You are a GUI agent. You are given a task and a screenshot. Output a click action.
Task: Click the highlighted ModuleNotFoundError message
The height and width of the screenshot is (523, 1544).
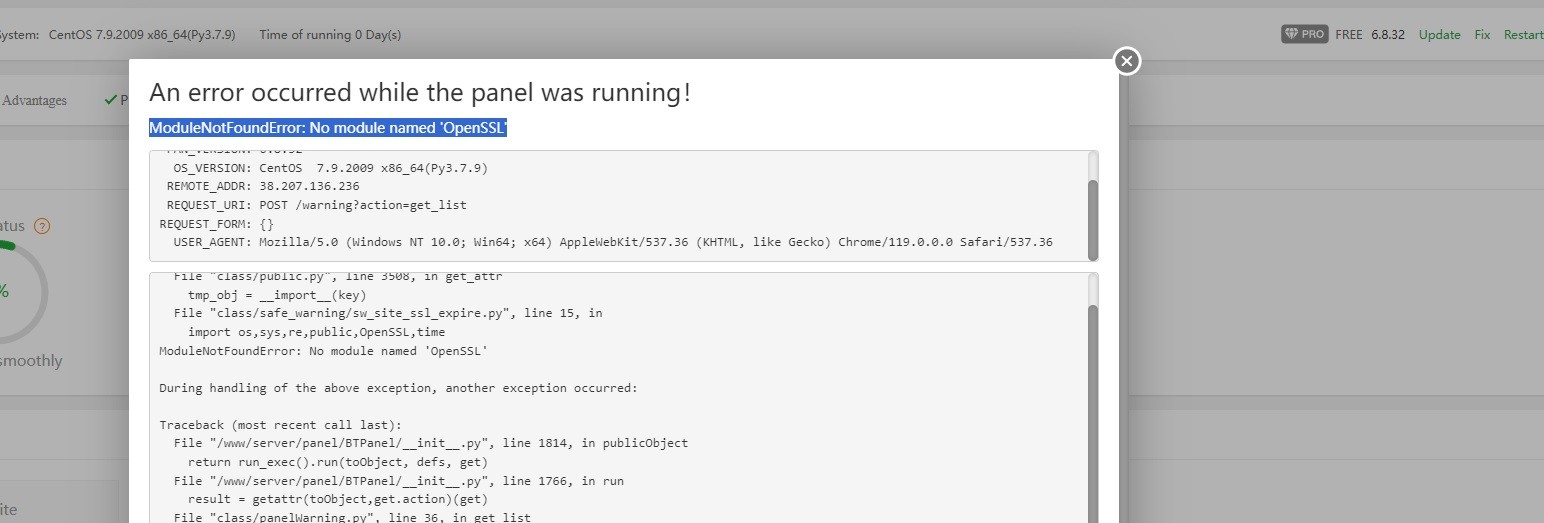pyautogui.click(x=328, y=128)
